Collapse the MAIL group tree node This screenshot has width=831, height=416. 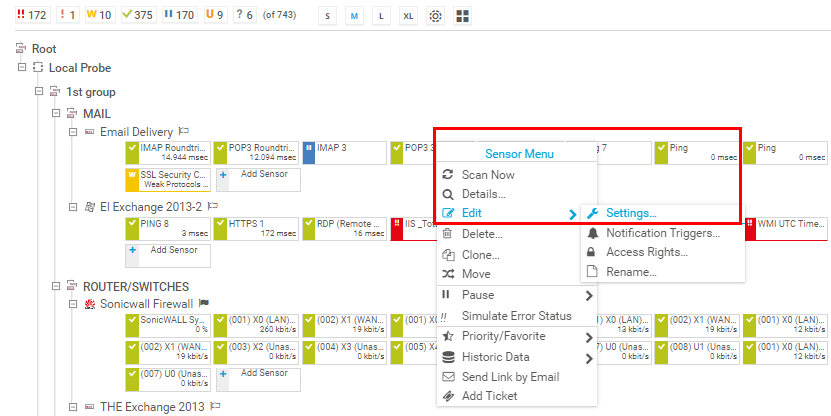coord(56,113)
